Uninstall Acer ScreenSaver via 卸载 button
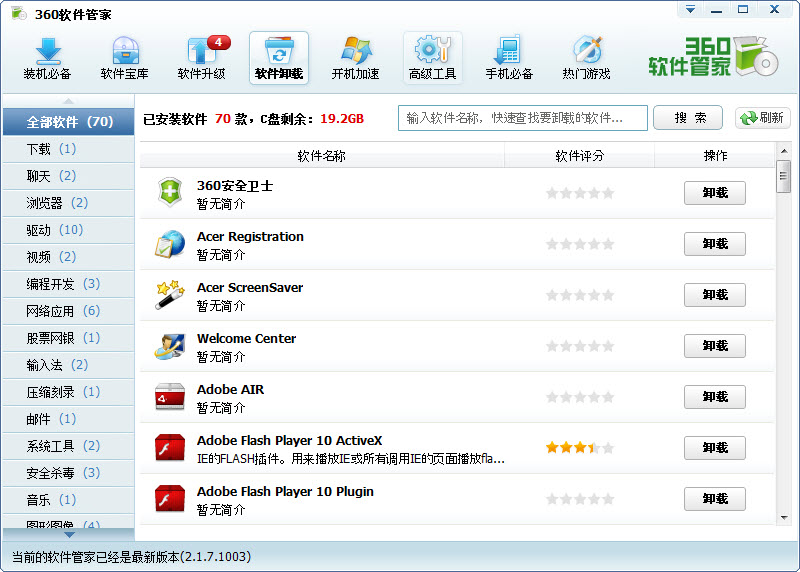Viewport: 800px width, 572px height. click(x=714, y=295)
